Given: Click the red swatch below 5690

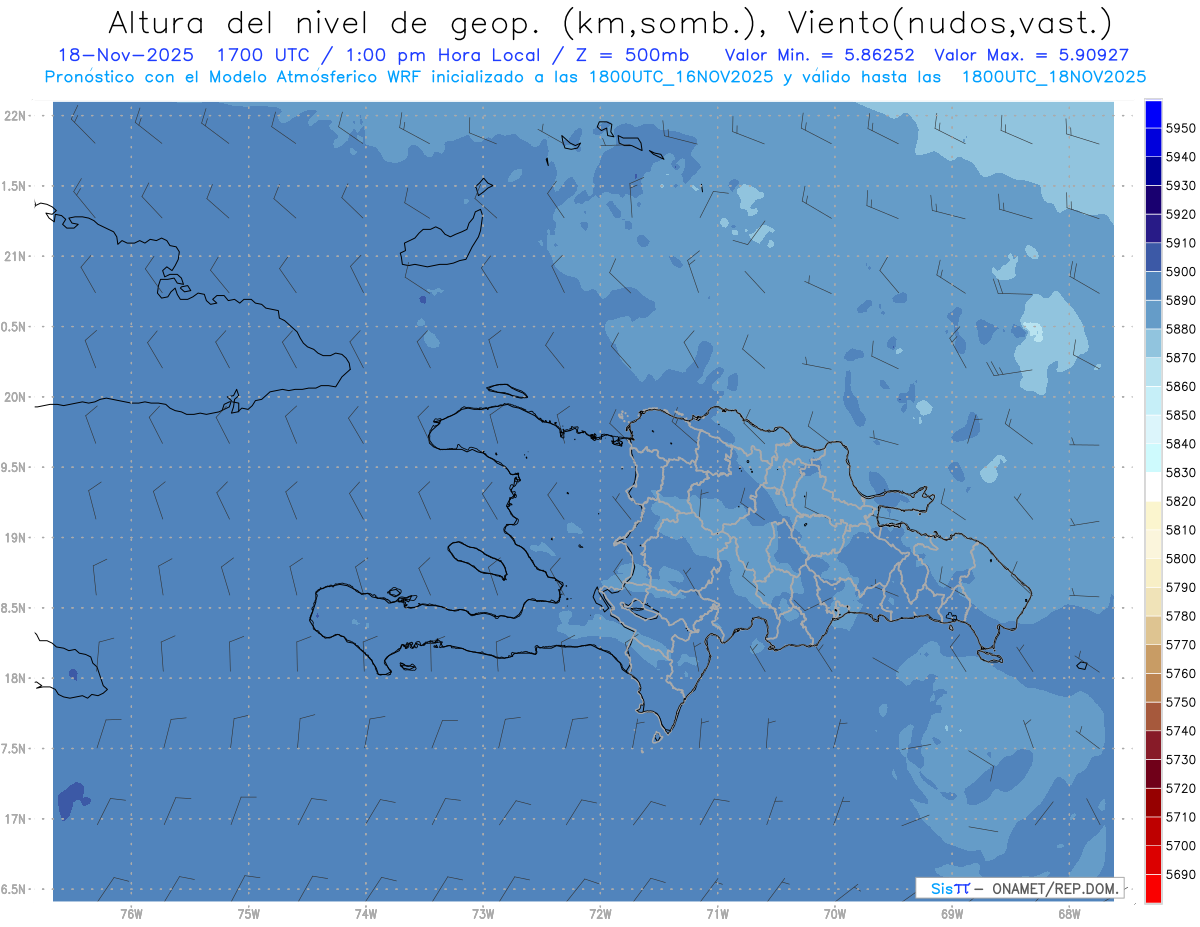Looking at the screenshot, I should (x=1153, y=888).
